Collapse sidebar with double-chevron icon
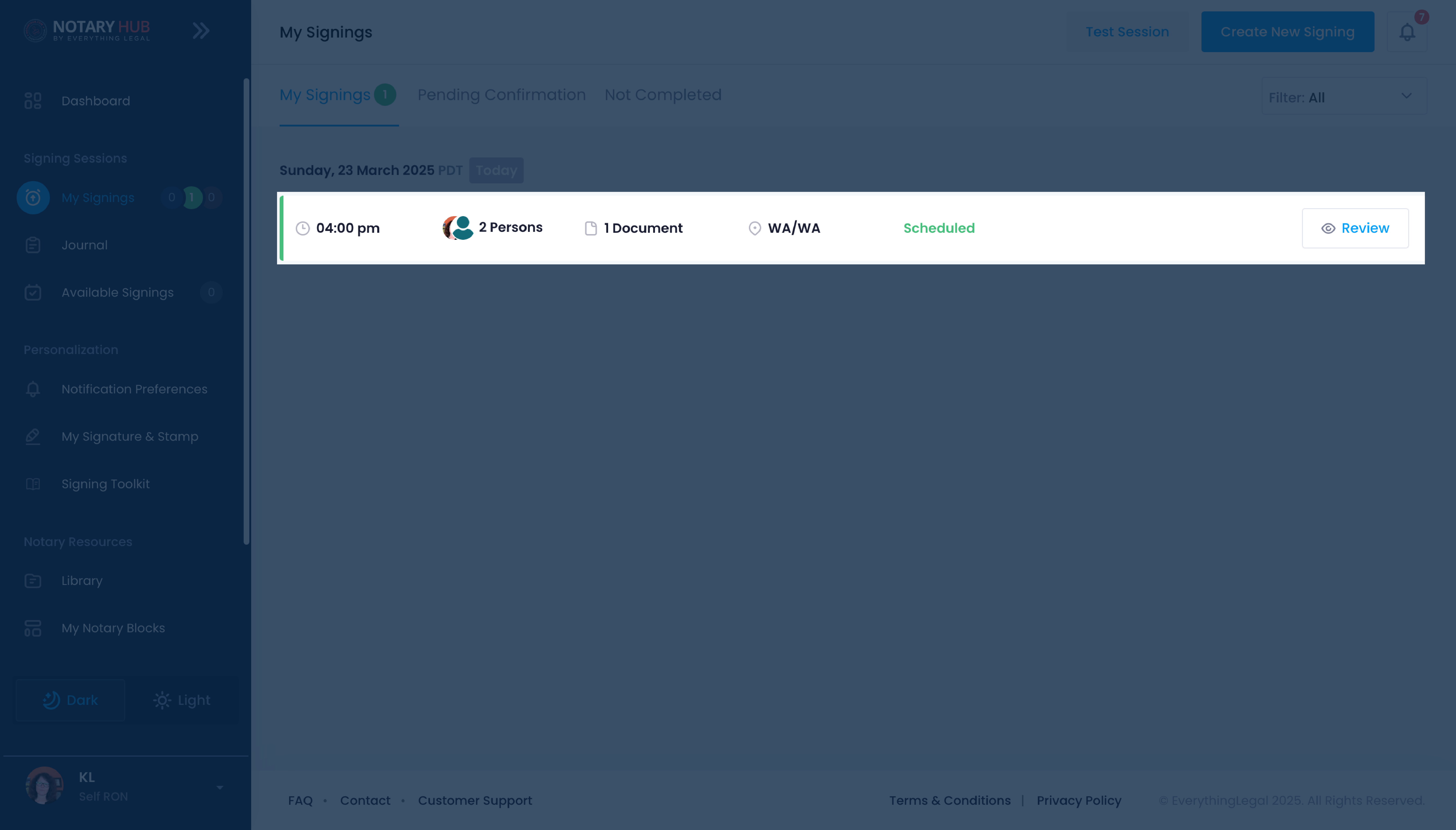Viewport: 1456px width, 830px height. coord(201,31)
